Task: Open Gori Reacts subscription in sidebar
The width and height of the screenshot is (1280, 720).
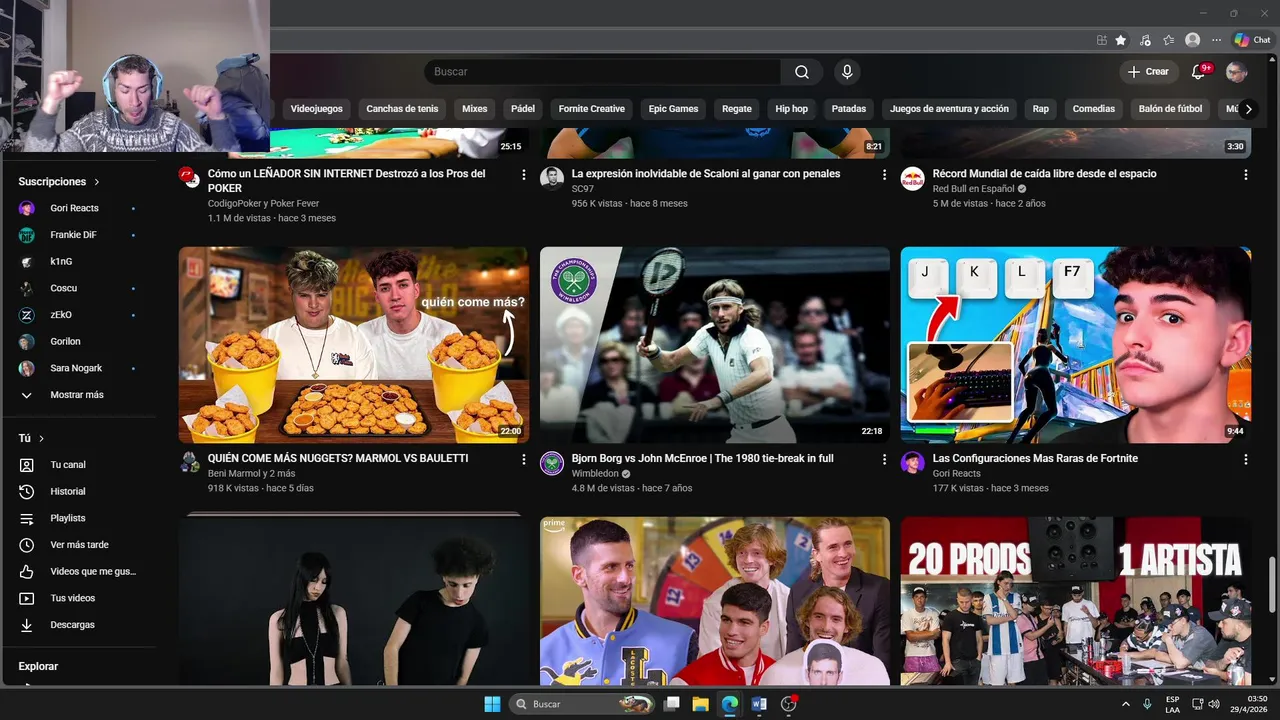Action: pos(78,208)
